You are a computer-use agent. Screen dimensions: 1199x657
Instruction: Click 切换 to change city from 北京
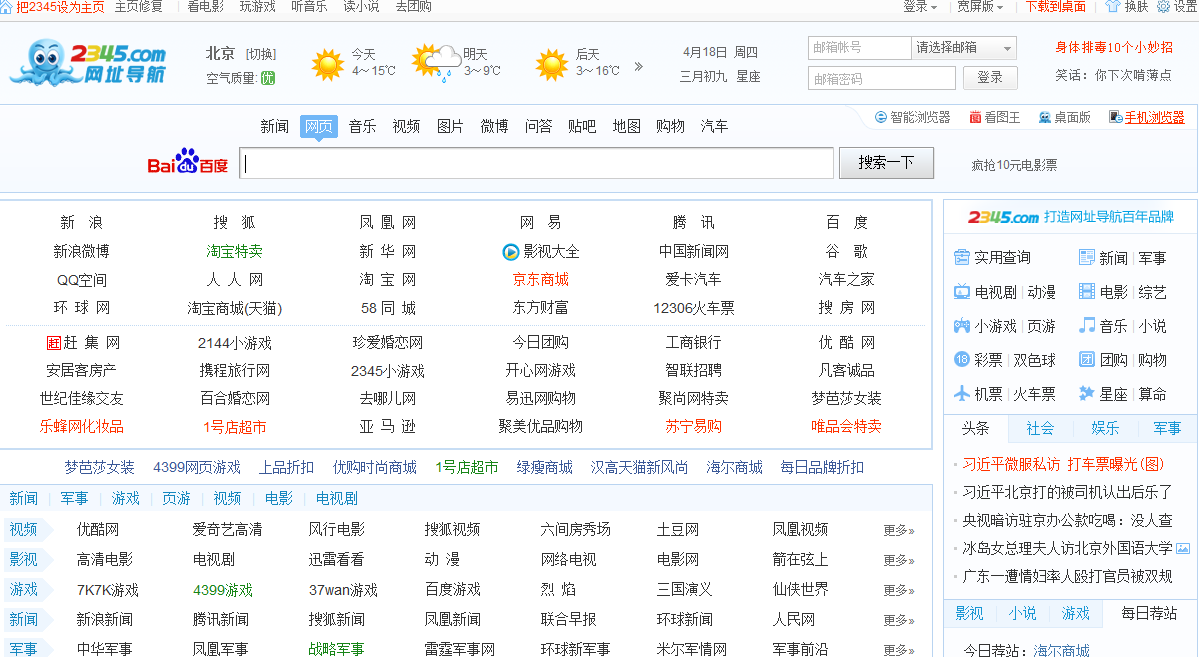pyautogui.click(x=261, y=54)
